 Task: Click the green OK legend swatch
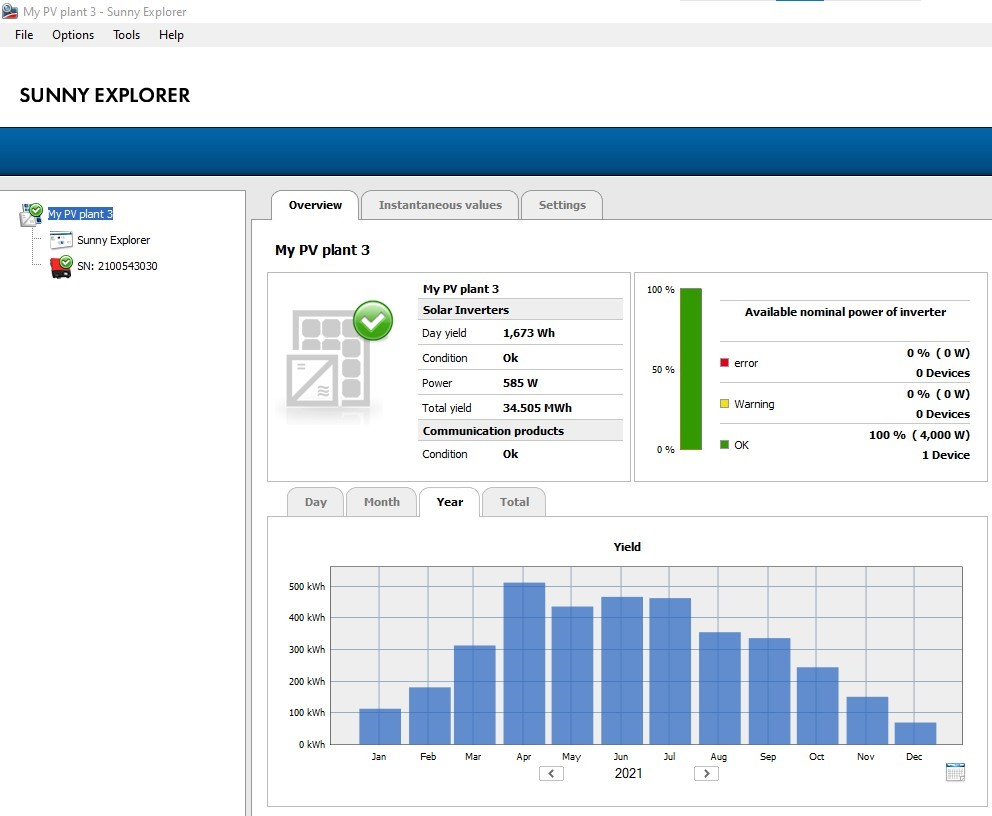(724, 445)
